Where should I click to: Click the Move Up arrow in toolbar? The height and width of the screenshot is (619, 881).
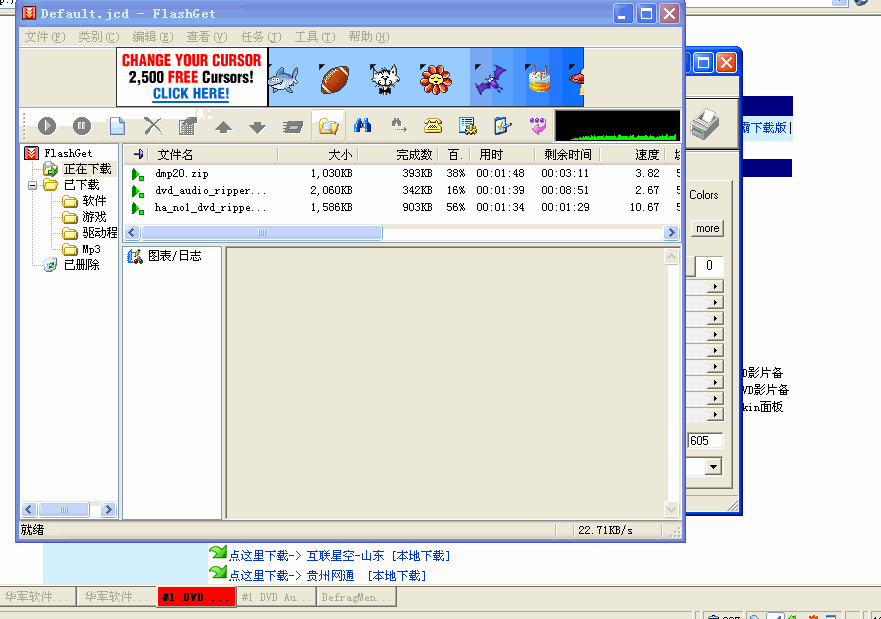pos(223,127)
